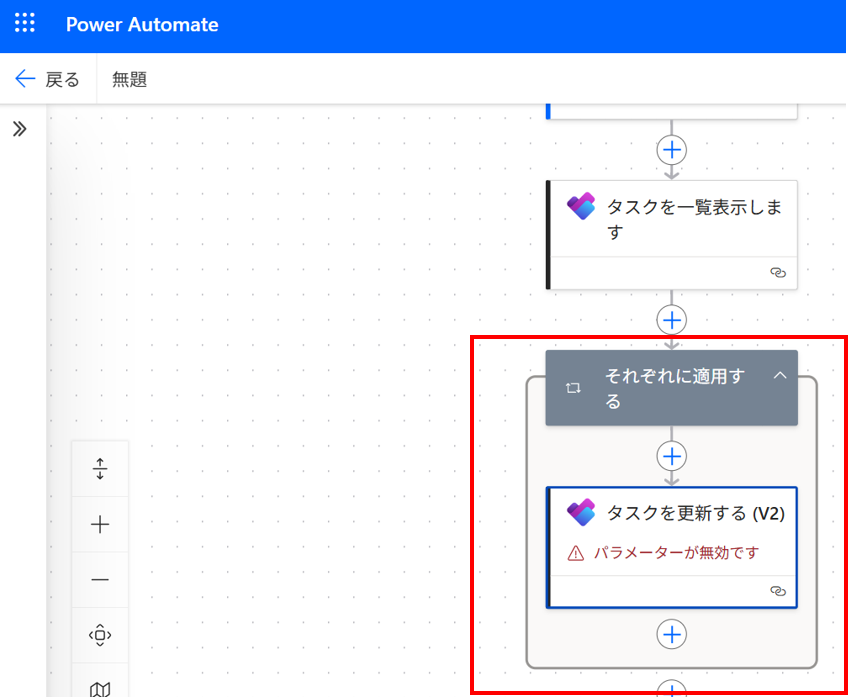Zoom in the canvas with plus

[x=100, y=525]
